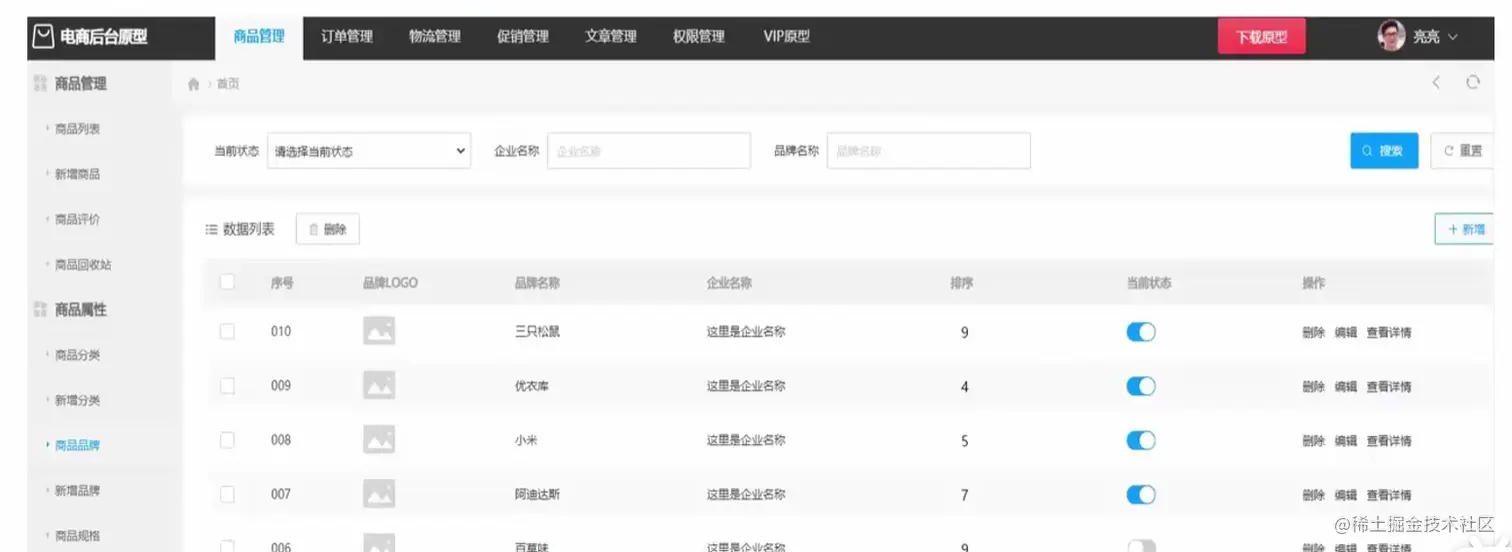This screenshot has width=1512, height=552.
Task: Switch to the 权限管理 top tab
Action: tap(699, 37)
